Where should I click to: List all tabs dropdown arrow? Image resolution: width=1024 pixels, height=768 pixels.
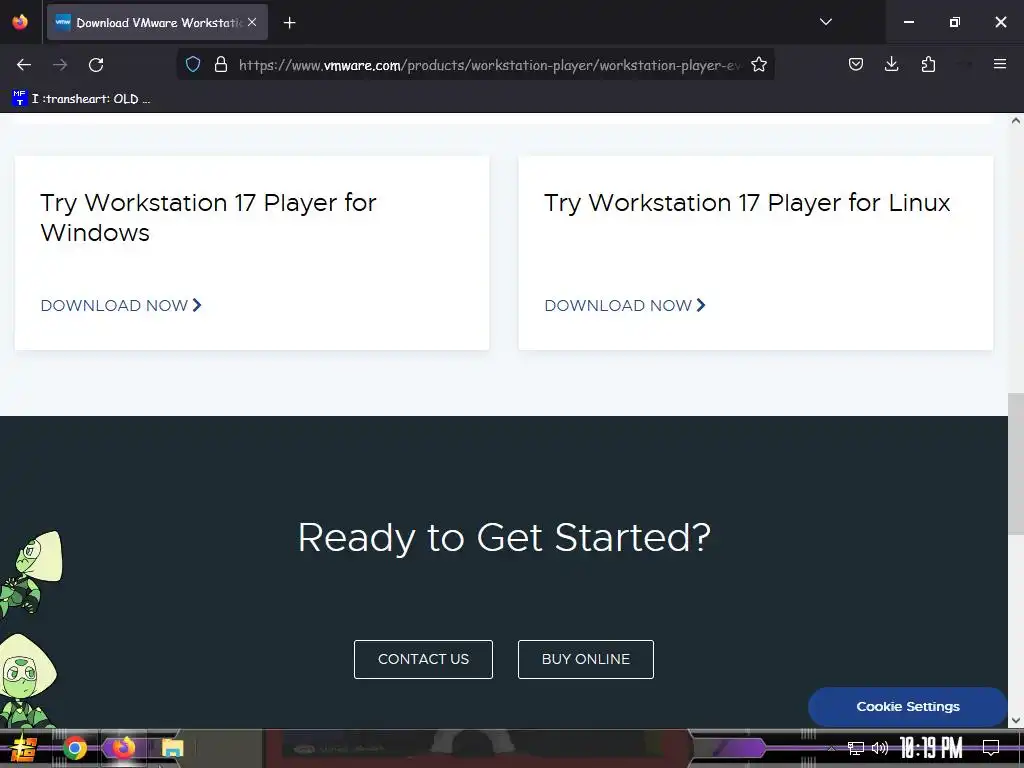[x=825, y=22]
